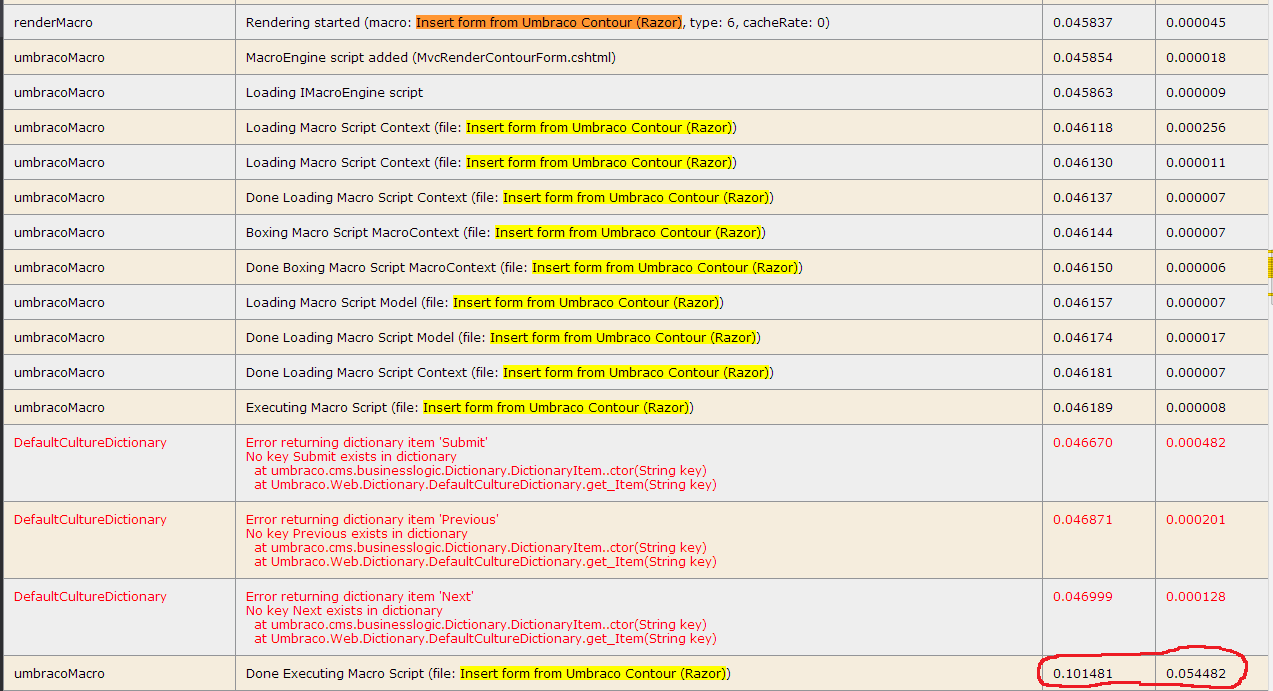Select the duration value 0.000256
Viewport: 1273px width, 691px height.
(x=1196, y=127)
